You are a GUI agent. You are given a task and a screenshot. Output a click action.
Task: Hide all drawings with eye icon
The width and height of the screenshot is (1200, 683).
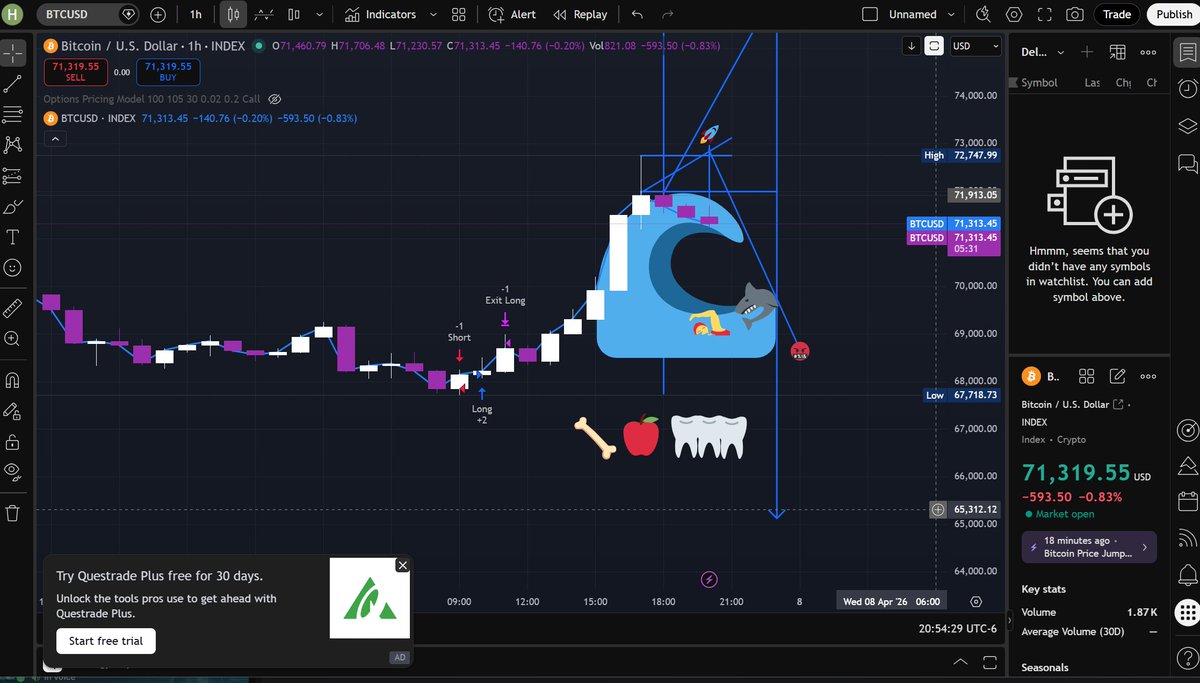pyautogui.click(x=13, y=471)
